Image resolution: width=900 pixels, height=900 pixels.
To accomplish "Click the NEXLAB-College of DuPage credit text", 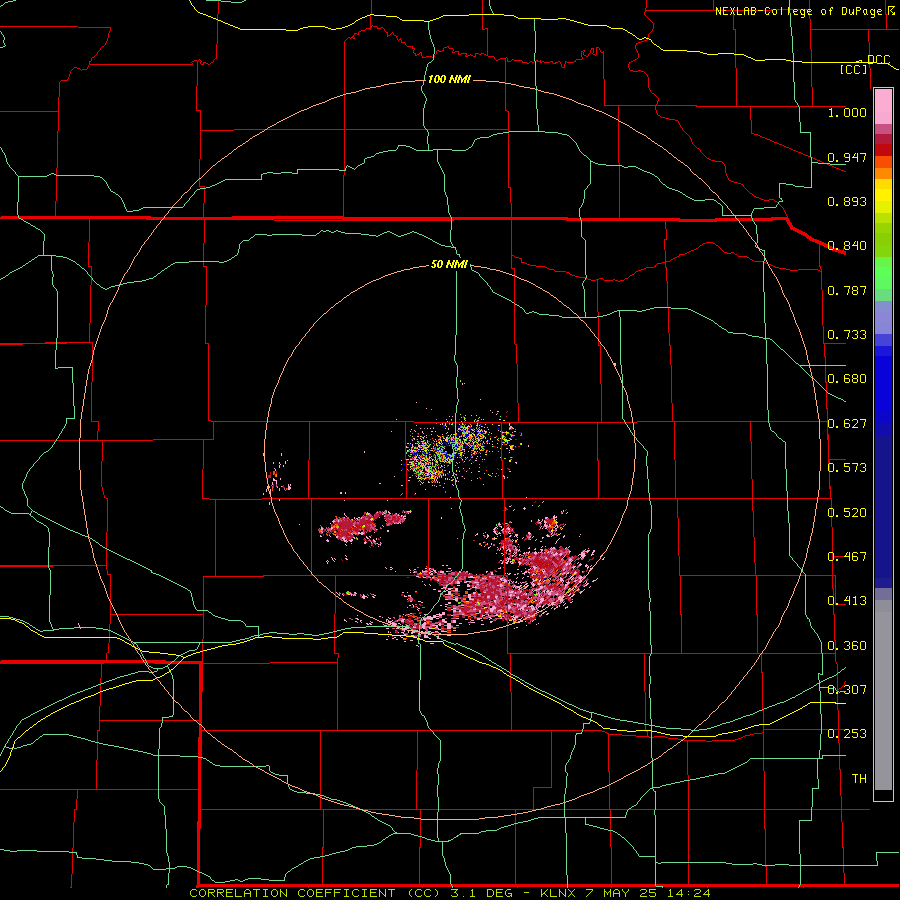I will [798, 11].
